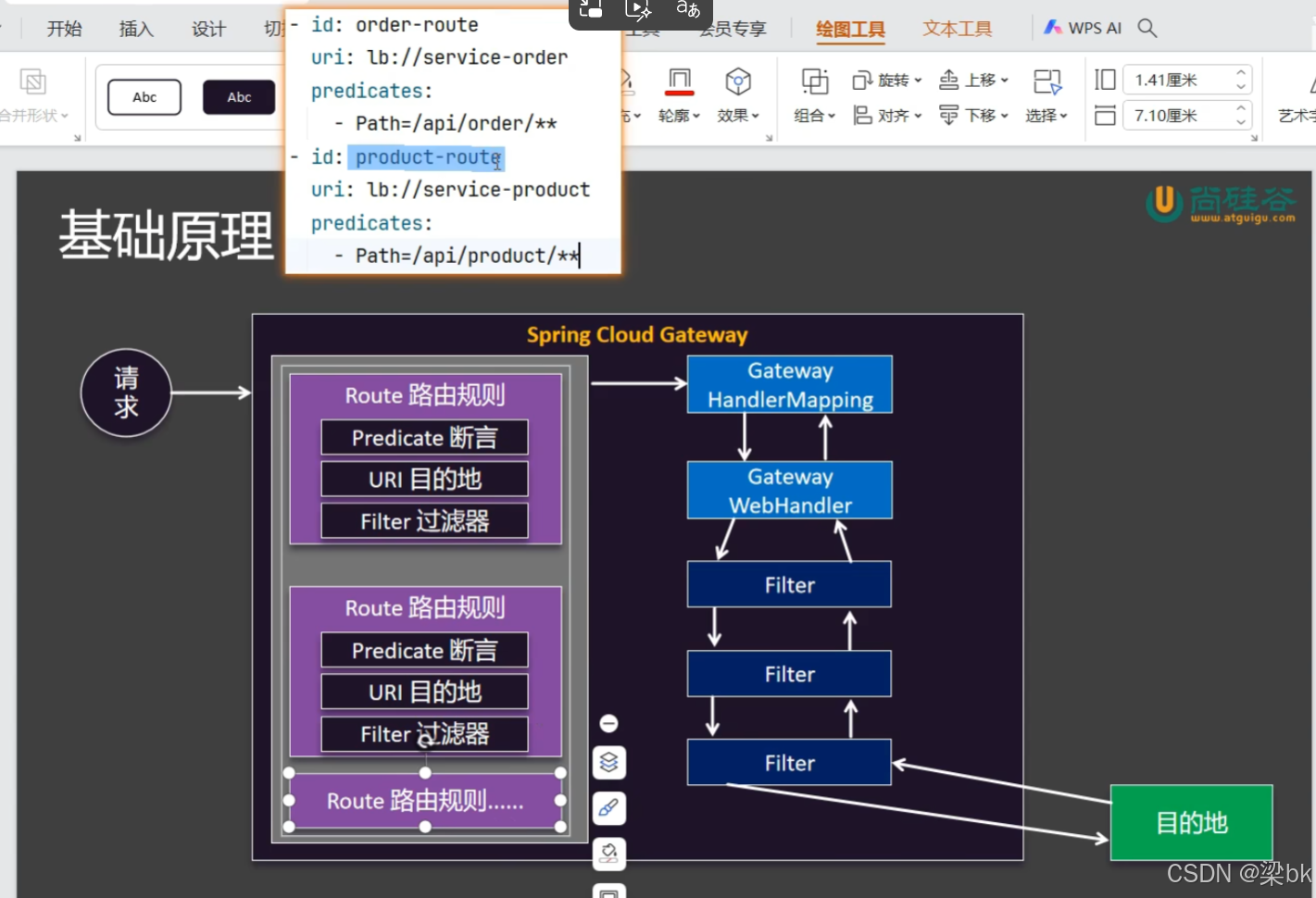Open dialog launcher below 效果 group
Image resolution: width=1316 pixels, height=898 pixels.
tap(769, 138)
